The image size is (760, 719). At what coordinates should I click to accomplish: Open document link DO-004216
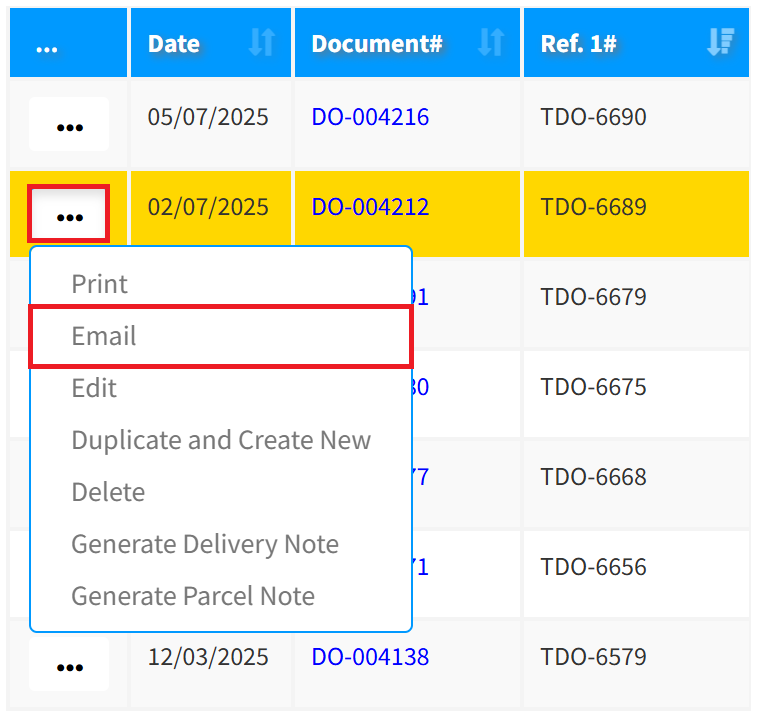click(x=370, y=117)
